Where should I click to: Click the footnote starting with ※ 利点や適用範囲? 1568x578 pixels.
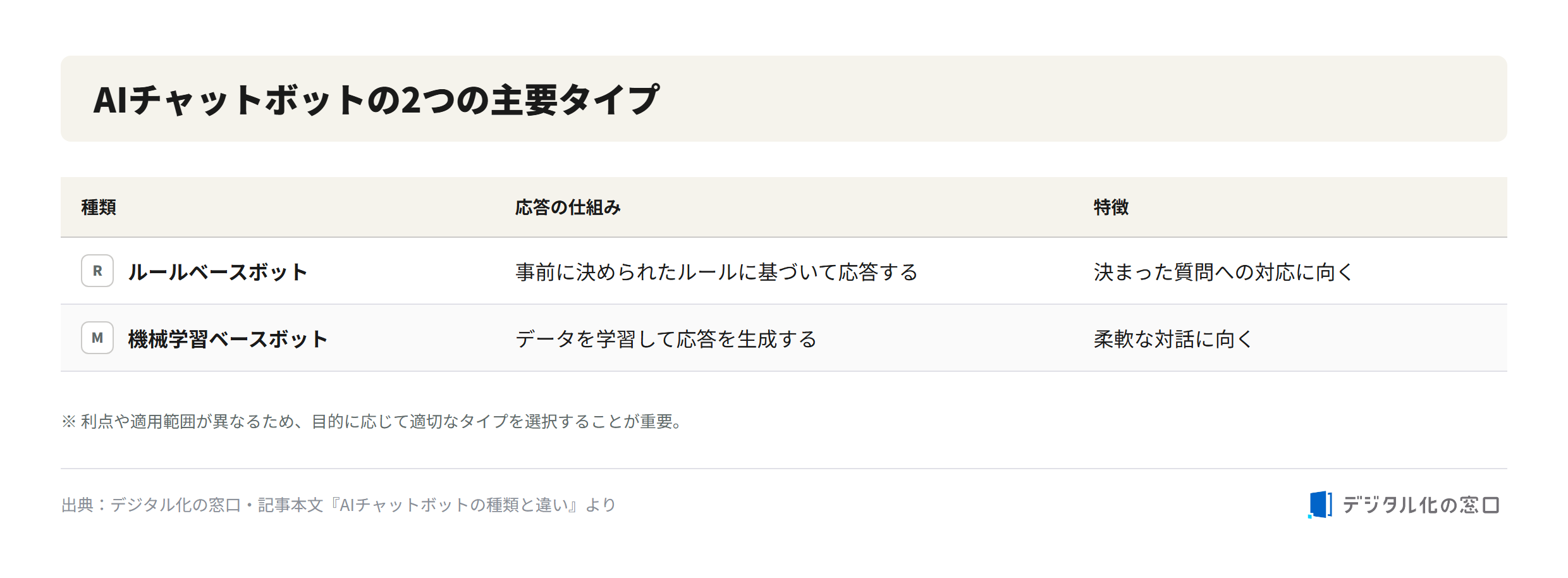[x=373, y=421]
